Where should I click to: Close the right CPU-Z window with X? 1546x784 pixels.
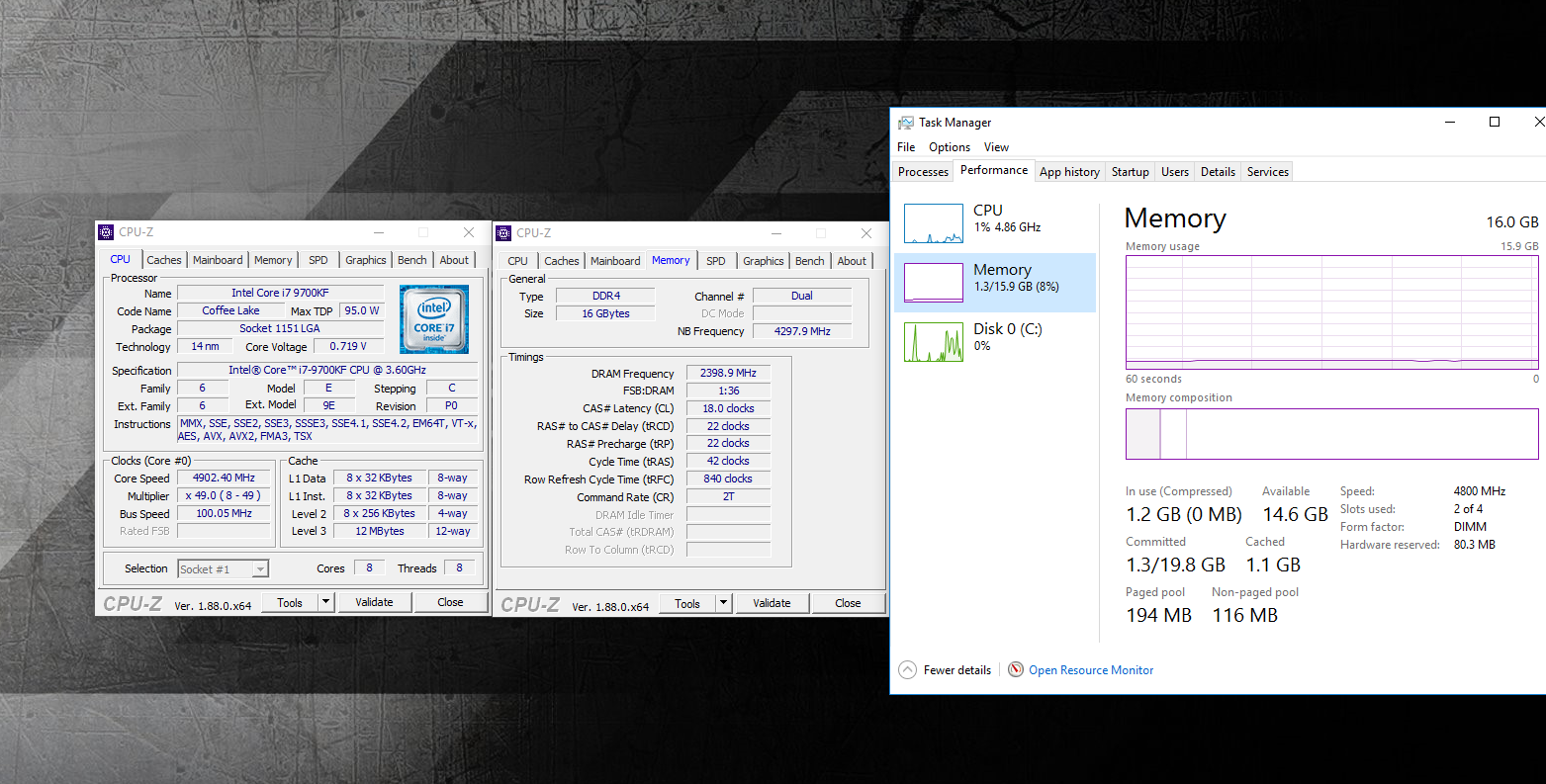pyautogui.click(x=865, y=233)
